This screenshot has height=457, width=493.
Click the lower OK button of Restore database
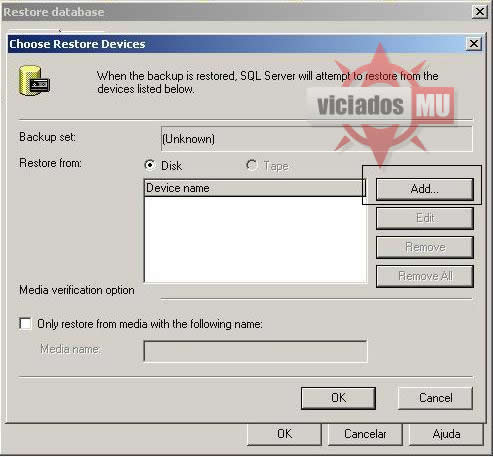point(284,434)
